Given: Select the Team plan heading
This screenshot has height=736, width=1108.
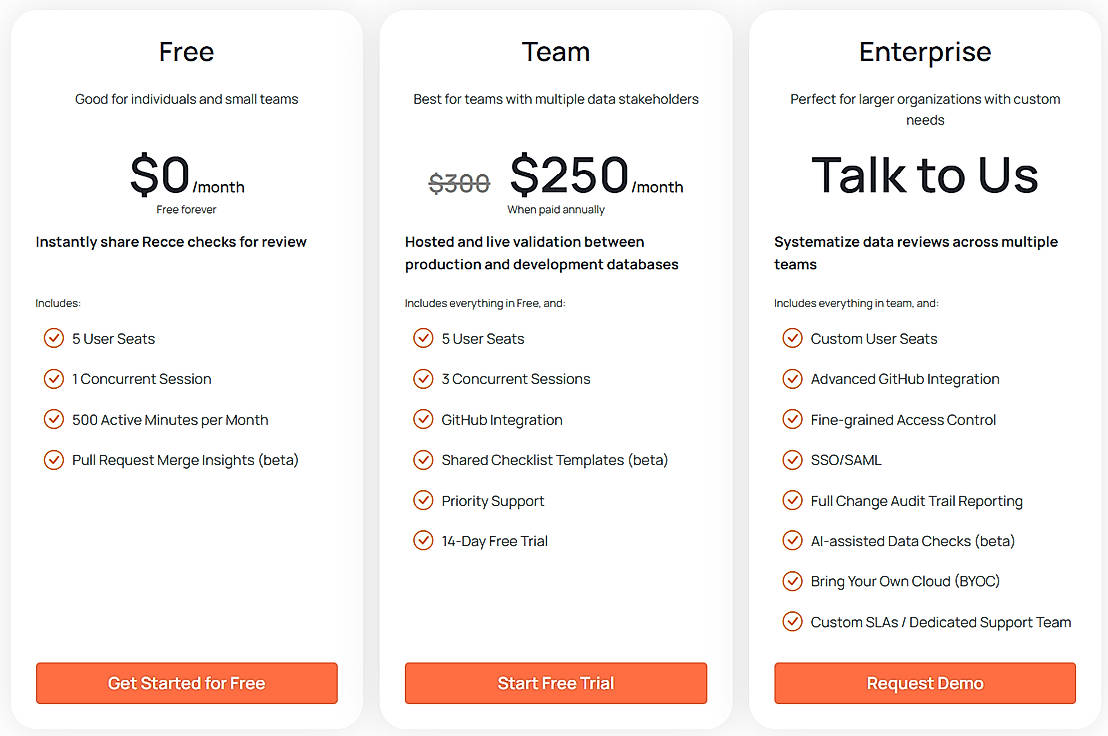Looking at the screenshot, I should (x=556, y=52).
